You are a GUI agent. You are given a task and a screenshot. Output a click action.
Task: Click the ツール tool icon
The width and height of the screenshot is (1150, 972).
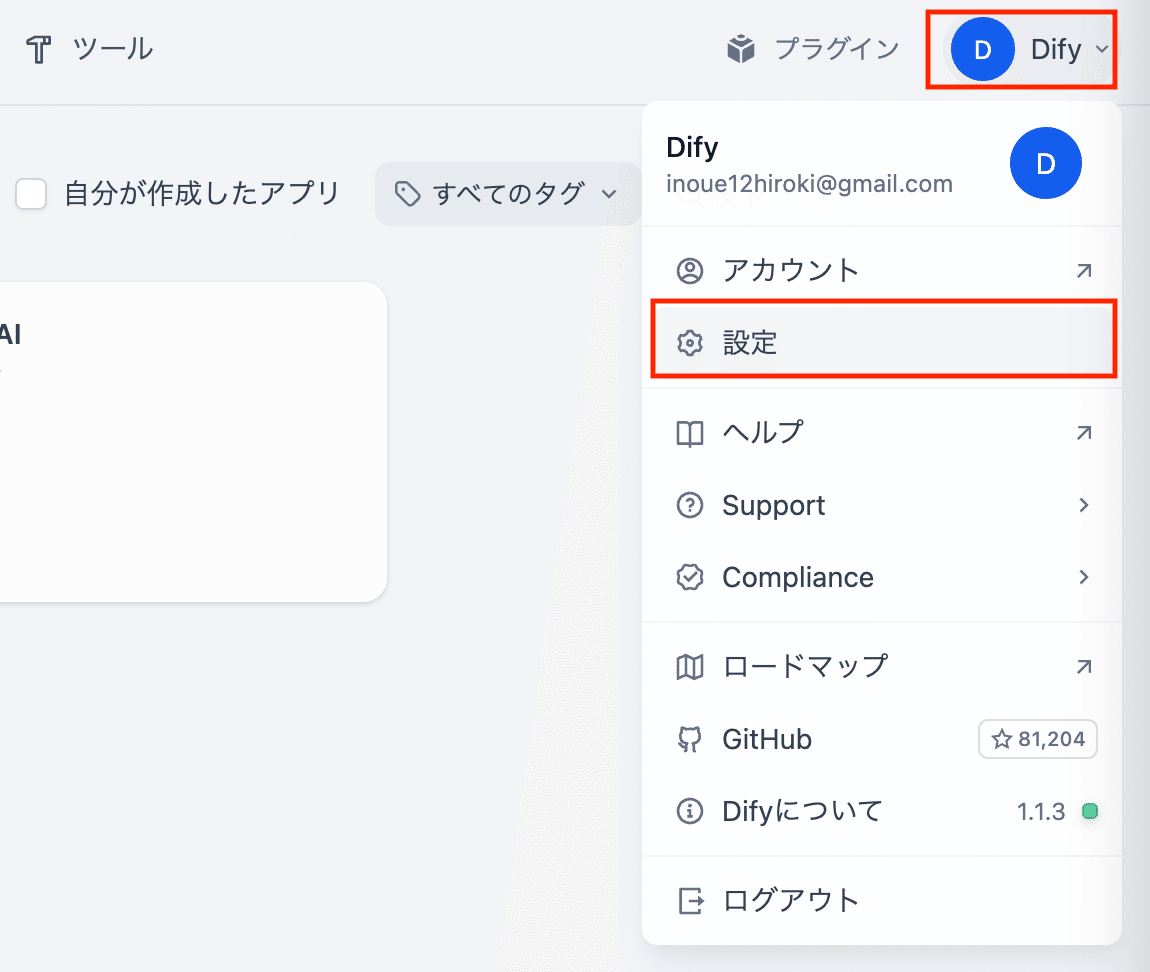coord(37,48)
